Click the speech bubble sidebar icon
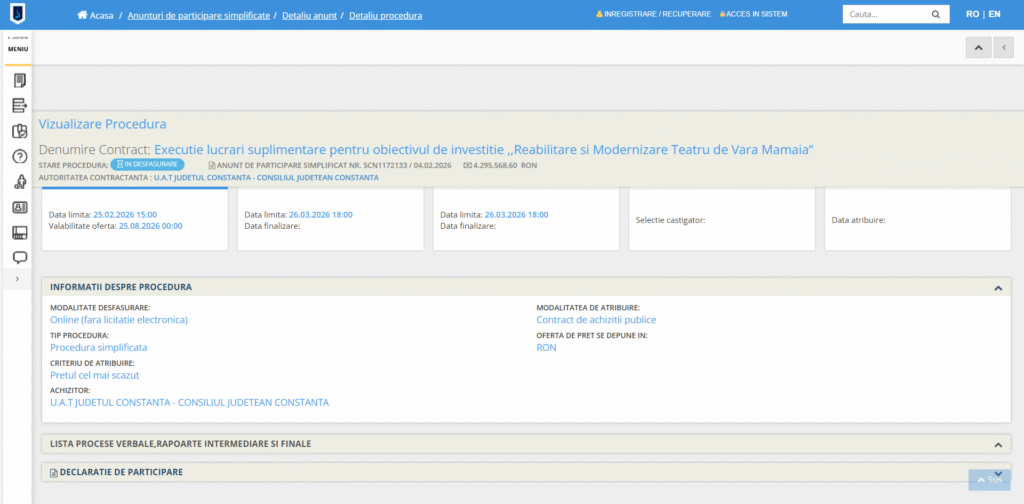 pos(19,257)
